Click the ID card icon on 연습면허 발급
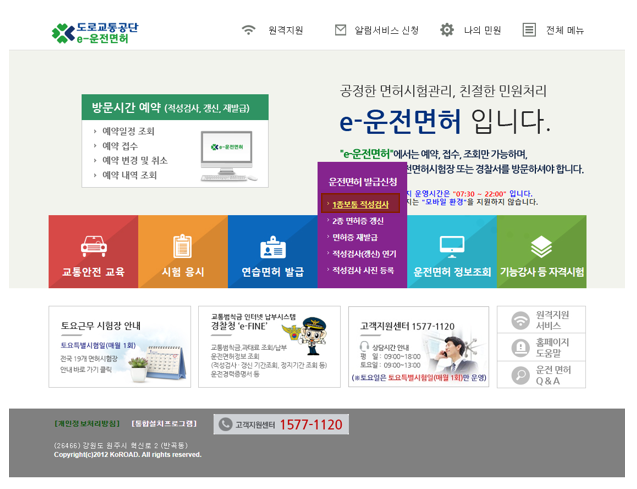 pos(273,247)
